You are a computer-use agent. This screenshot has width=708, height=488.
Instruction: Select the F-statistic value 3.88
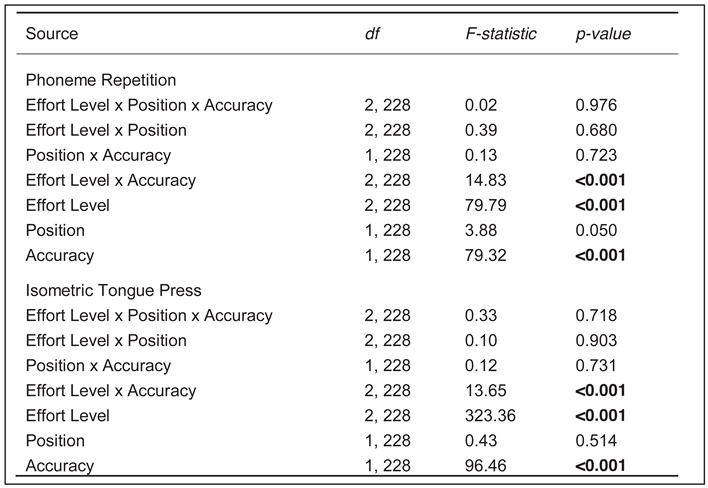coord(480,230)
